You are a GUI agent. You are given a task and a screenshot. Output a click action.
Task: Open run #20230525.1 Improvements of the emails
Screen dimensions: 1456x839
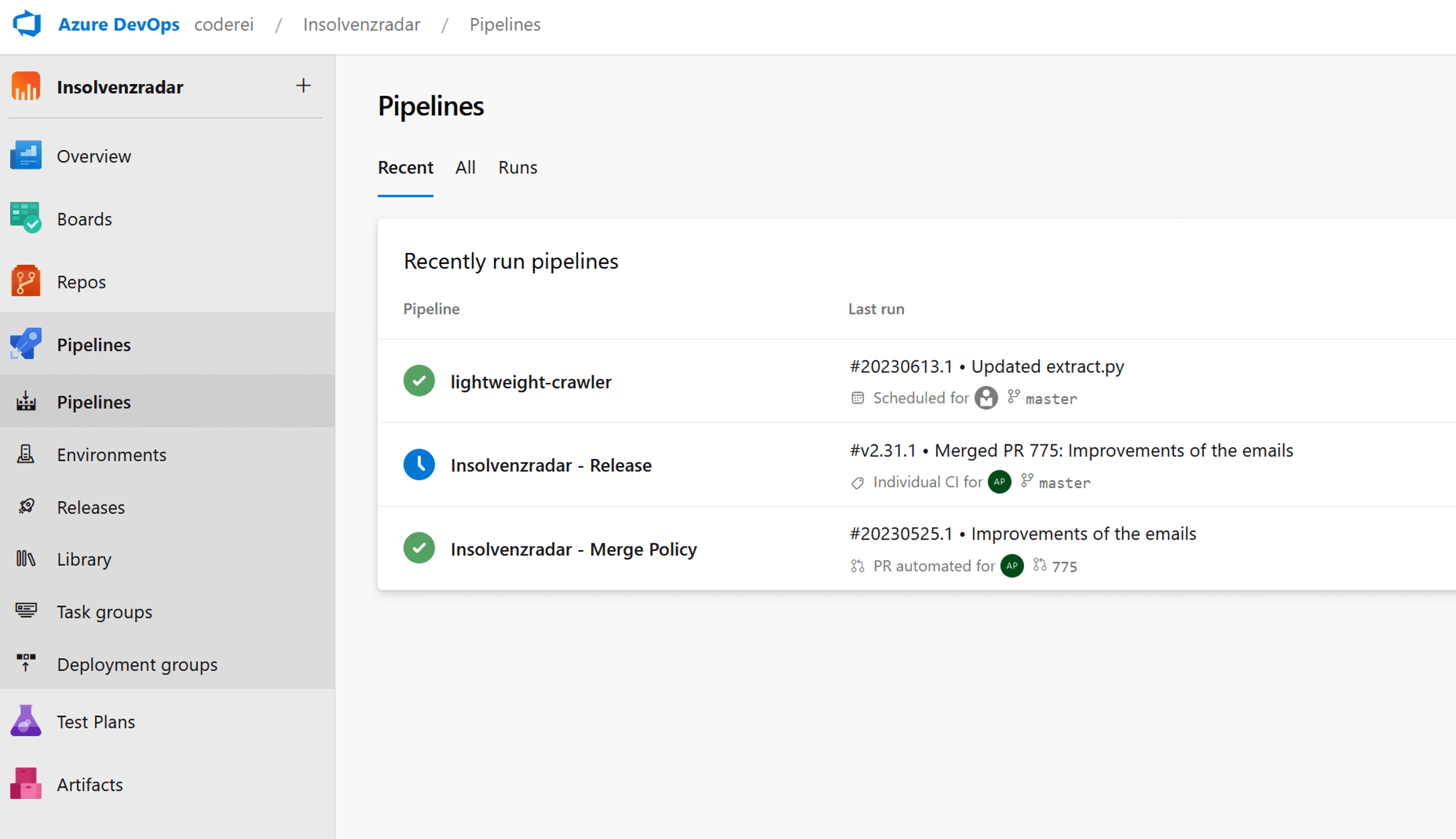pos(1023,534)
